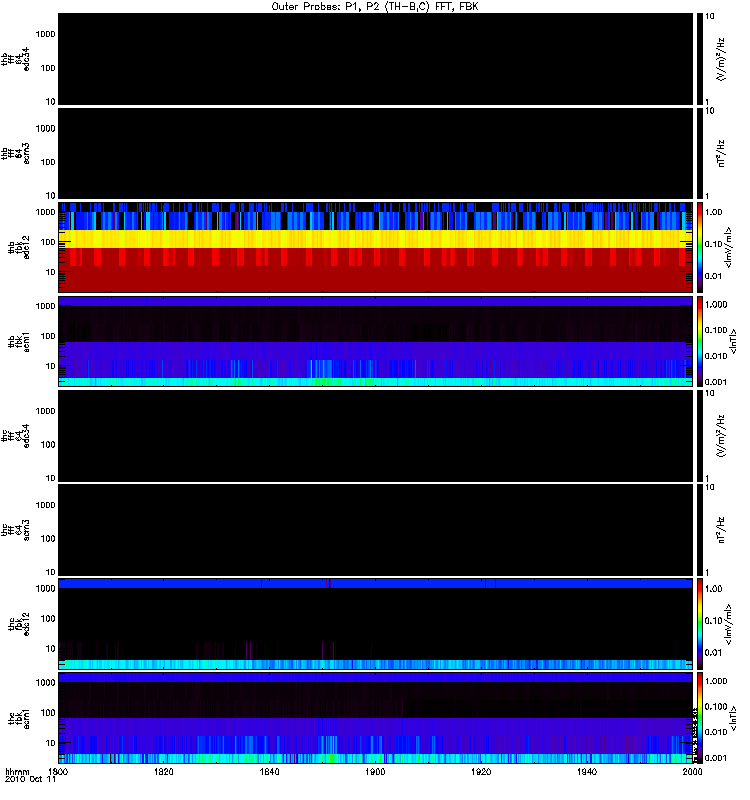Click the plot title 'Outer Probes: P1, P2 (TH-B,C) FFT, FBK'
750x800 pixels.
click(x=375, y=7)
